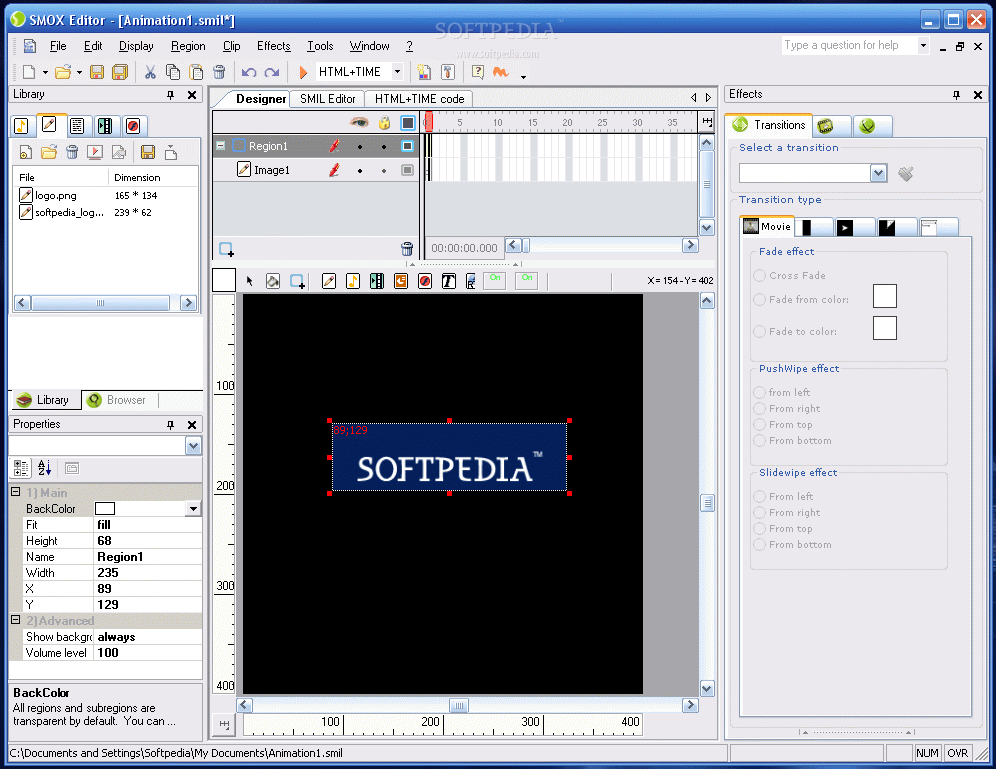Sort properties alphabetically button
996x769 pixels.
[44, 469]
